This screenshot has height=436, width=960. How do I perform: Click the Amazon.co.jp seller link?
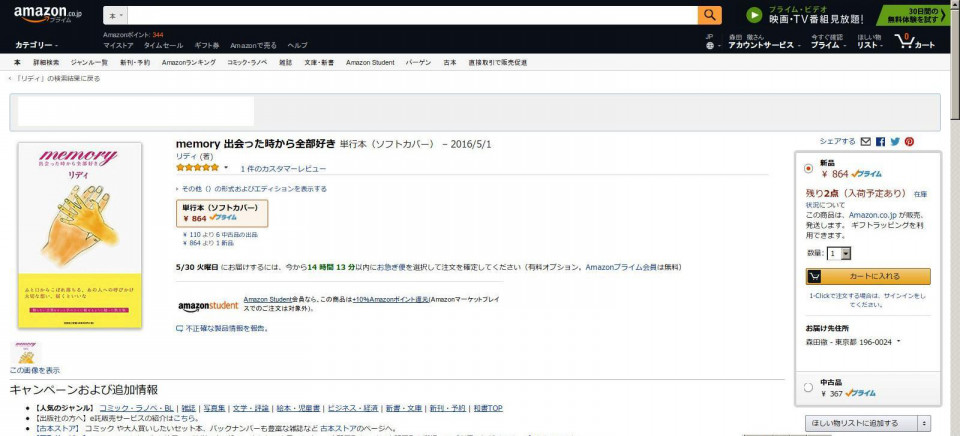871,216
